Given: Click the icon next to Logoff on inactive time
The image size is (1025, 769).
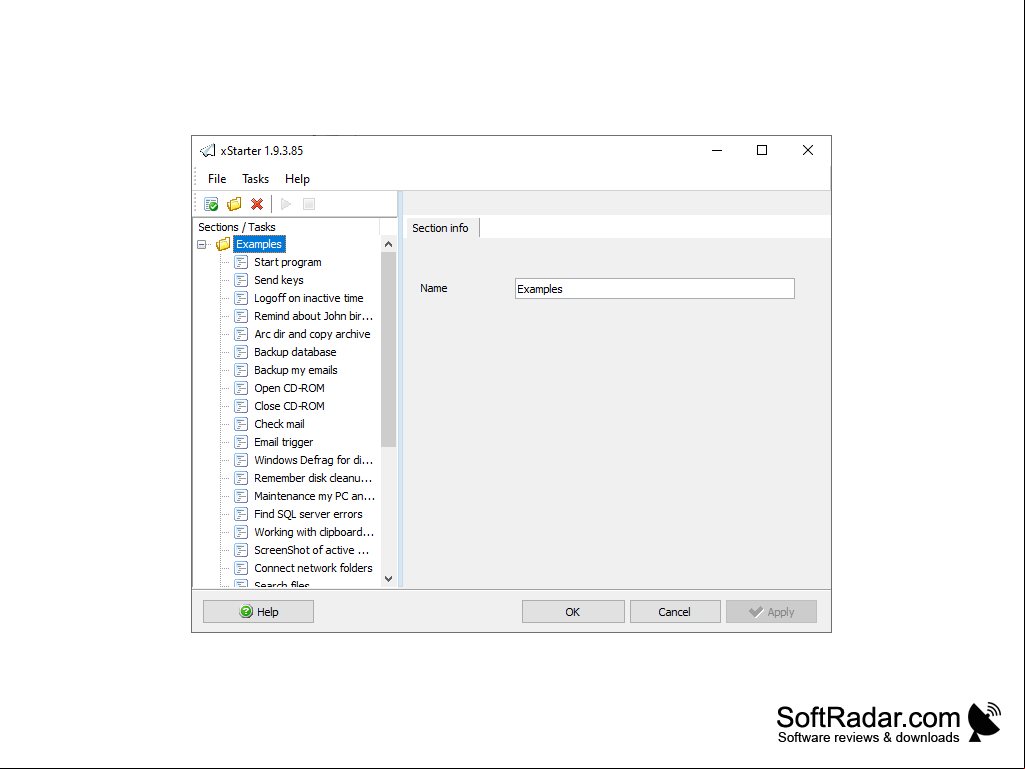Looking at the screenshot, I should pyautogui.click(x=241, y=298).
